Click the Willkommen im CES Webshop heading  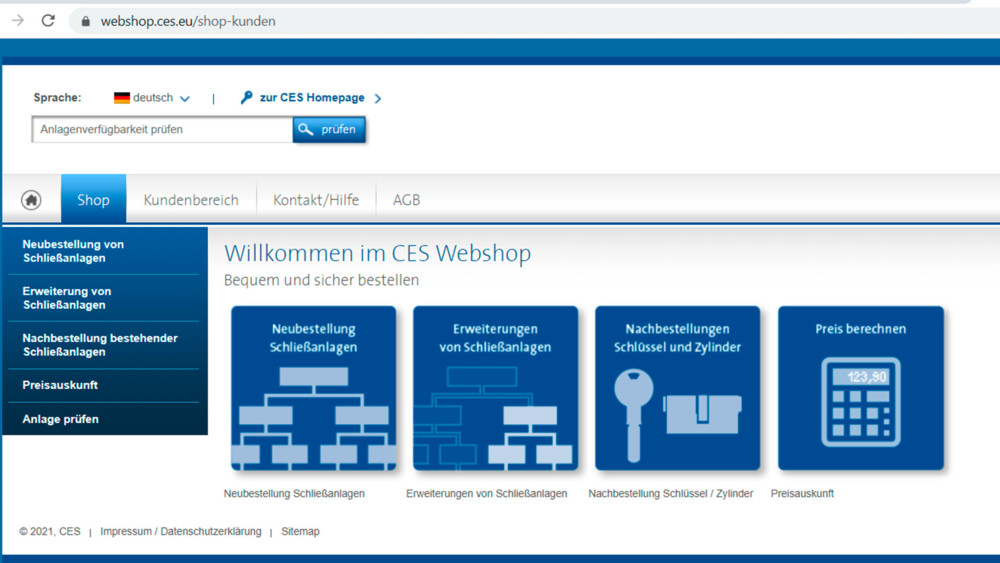coord(377,253)
